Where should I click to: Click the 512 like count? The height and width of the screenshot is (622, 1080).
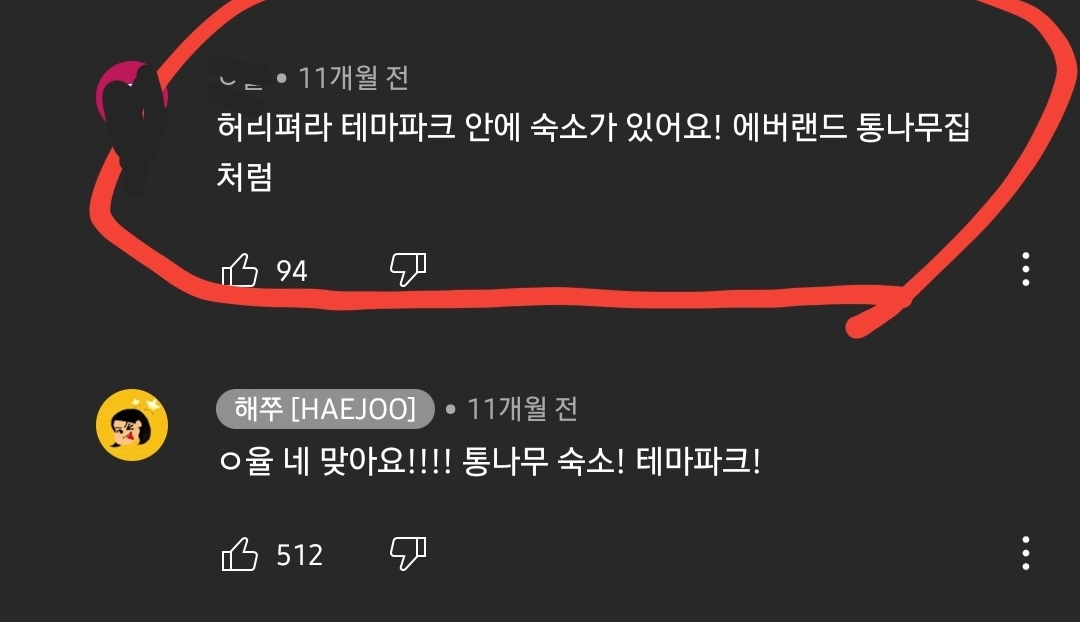point(300,555)
